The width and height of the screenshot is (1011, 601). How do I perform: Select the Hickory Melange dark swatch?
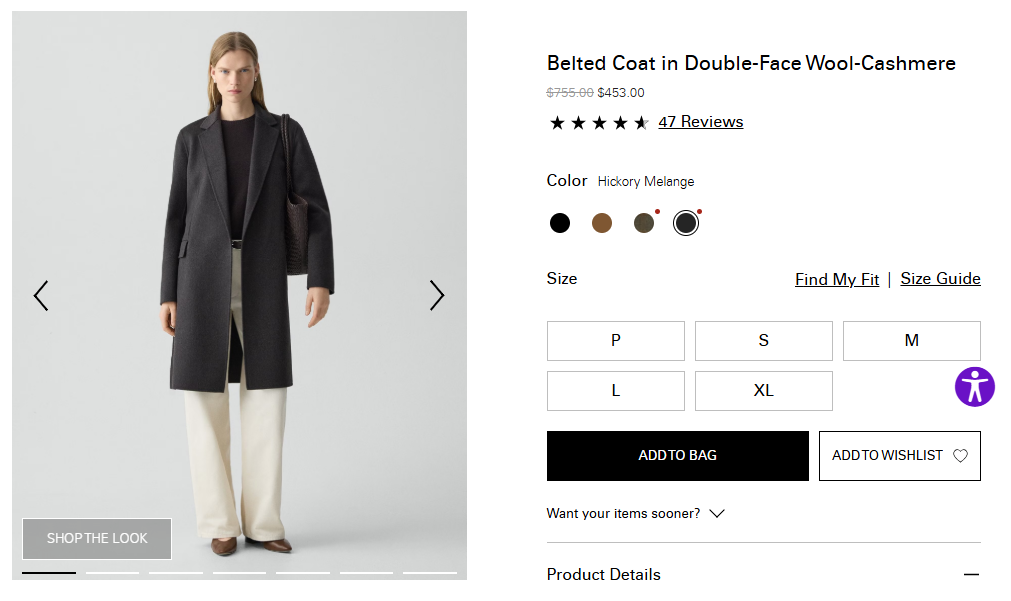(685, 223)
